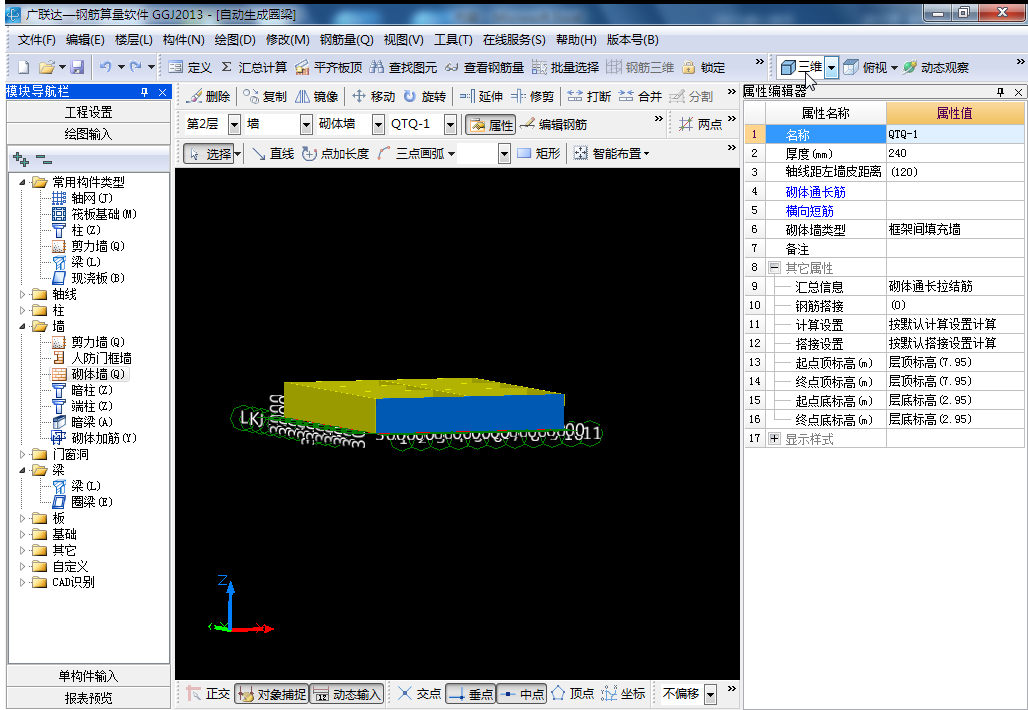
Task: Click the New file icon
Action: point(24,67)
